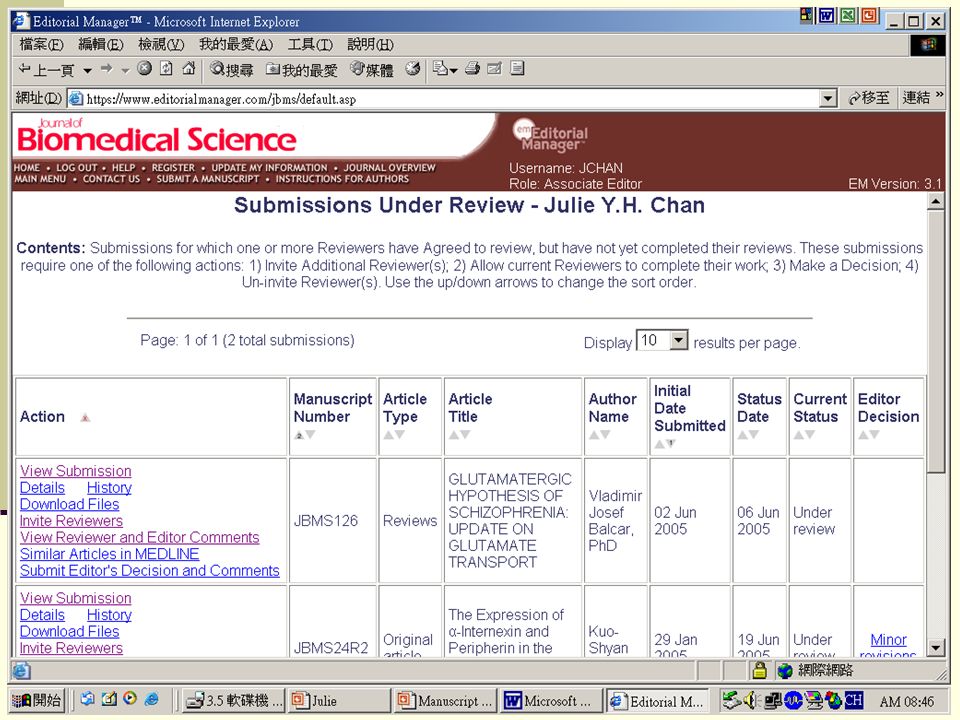The width and height of the screenshot is (960, 720).
Task: Sort Manuscript Number column descending arrow
Action: tap(310, 435)
